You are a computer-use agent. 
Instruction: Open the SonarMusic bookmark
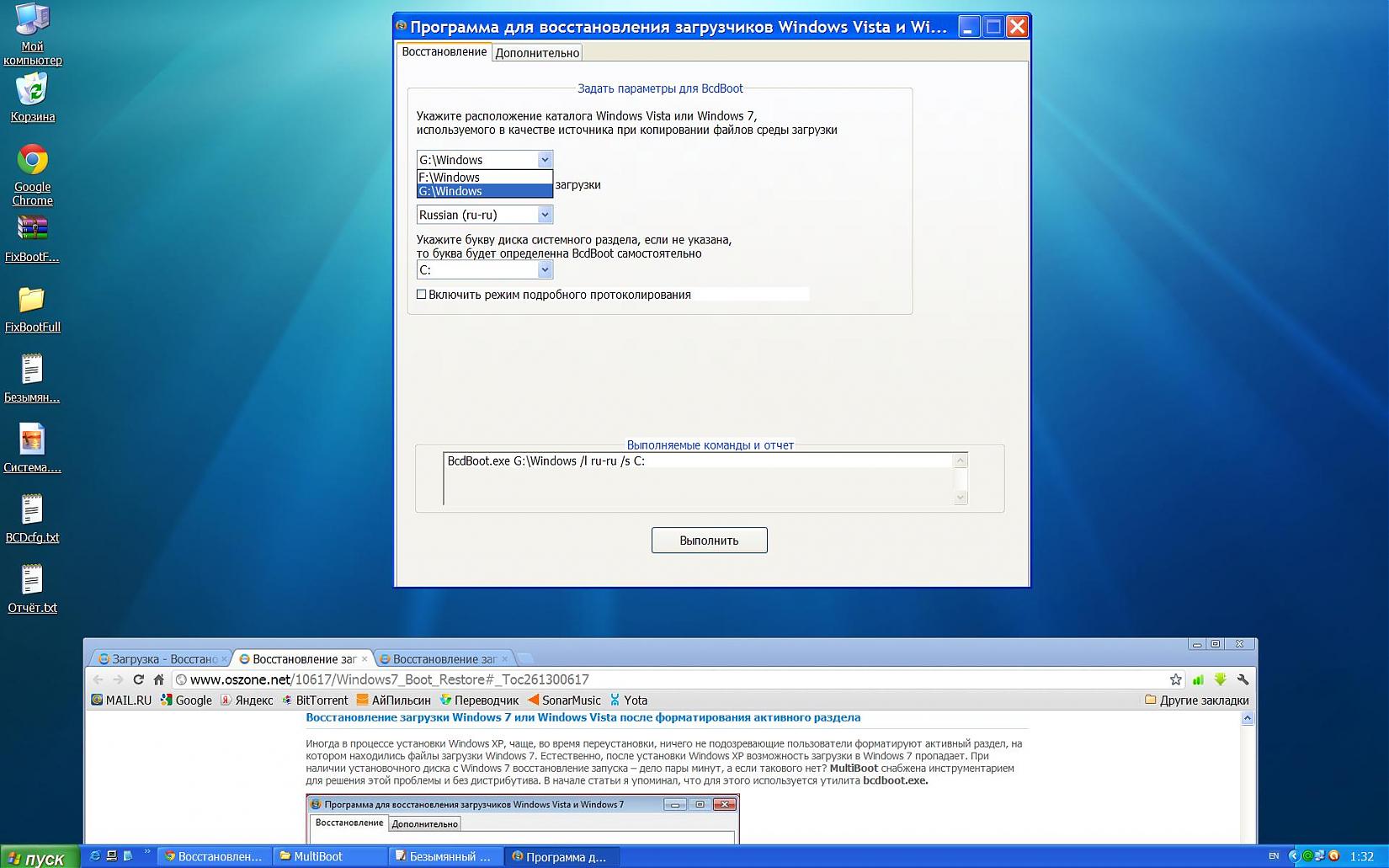click(x=564, y=700)
